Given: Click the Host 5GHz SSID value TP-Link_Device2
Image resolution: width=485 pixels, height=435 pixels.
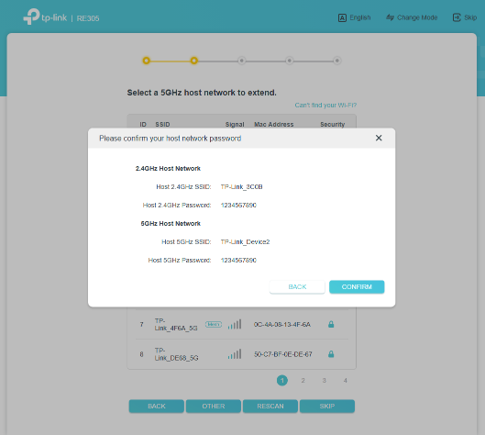Looking at the screenshot, I should (x=245, y=242).
